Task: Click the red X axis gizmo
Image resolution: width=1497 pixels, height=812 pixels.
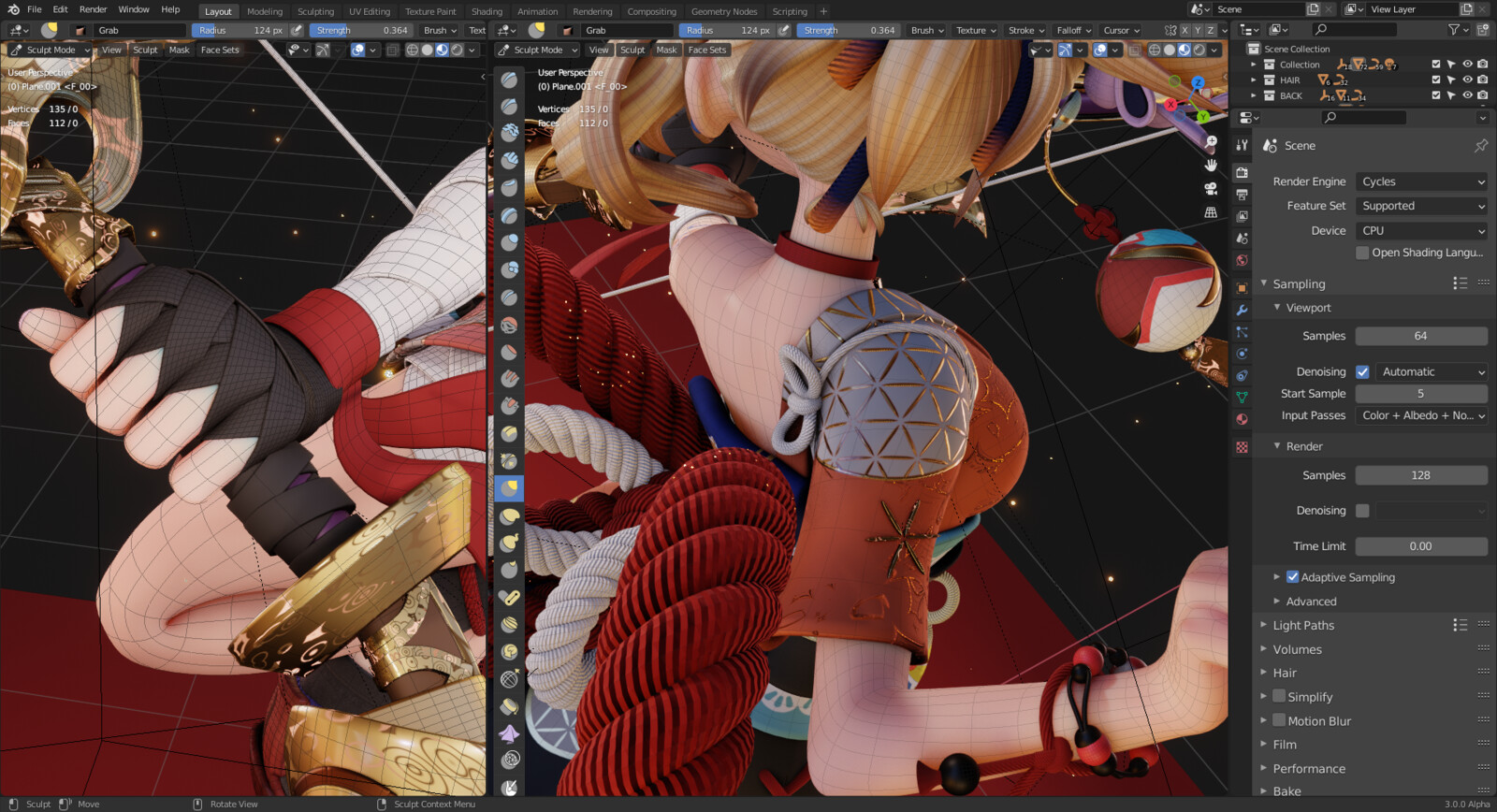Action: coord(1170,105)
